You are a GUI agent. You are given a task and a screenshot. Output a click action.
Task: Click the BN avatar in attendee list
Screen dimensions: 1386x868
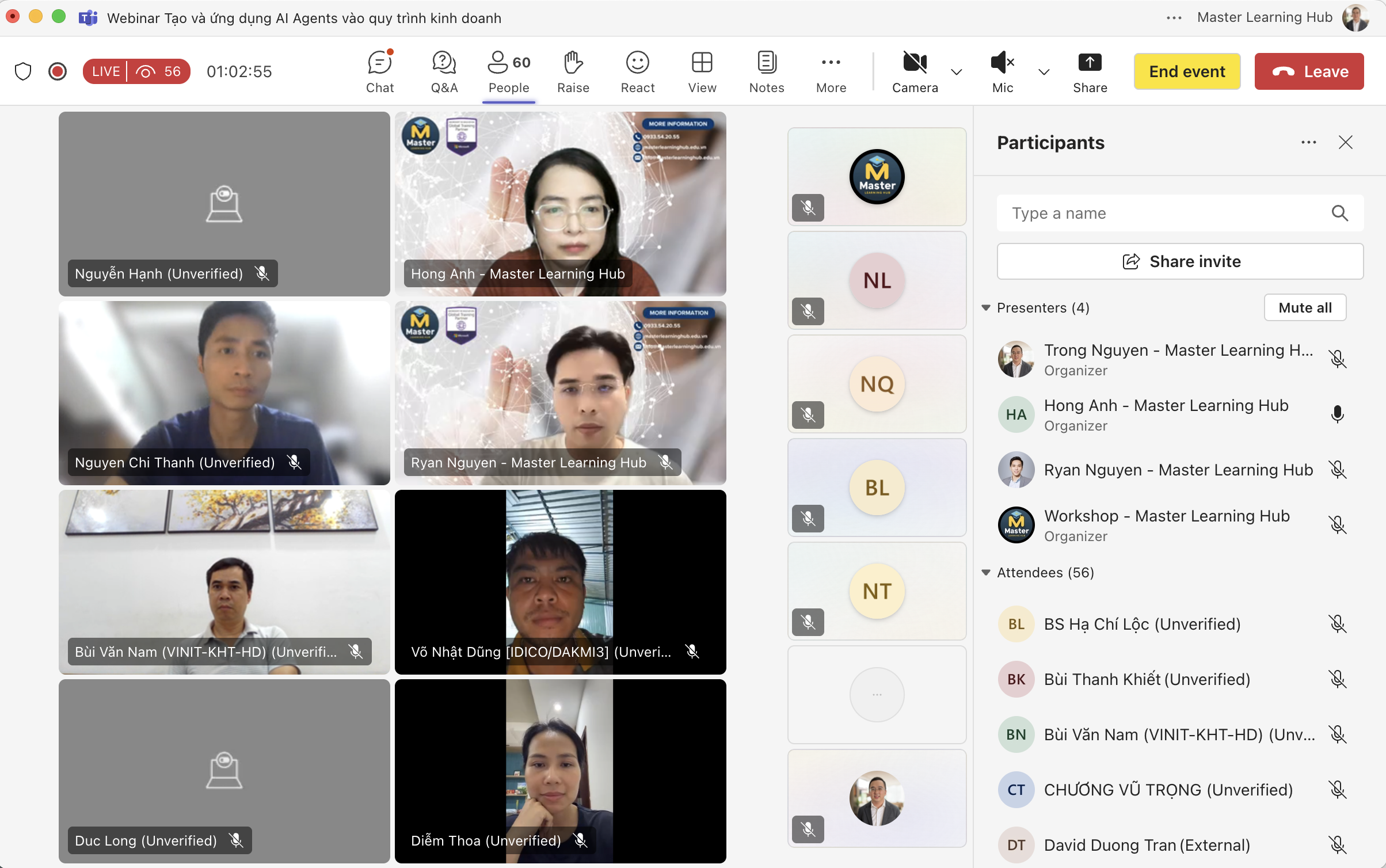pos(1016,734)
